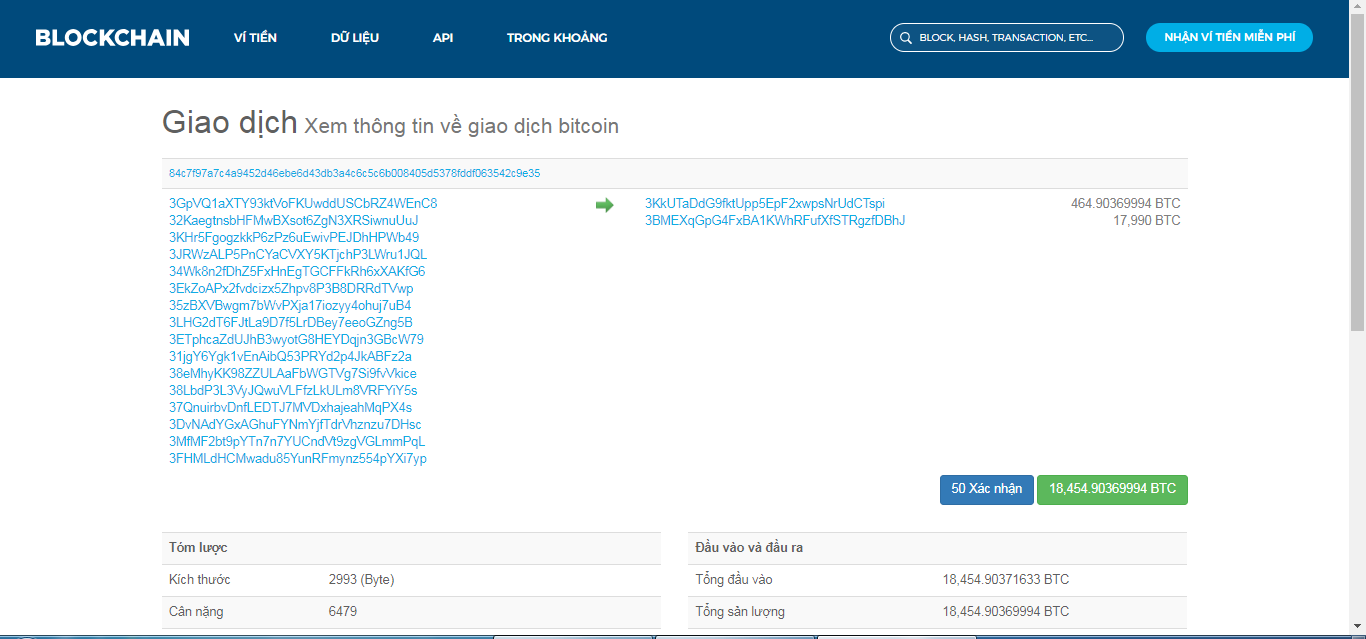Open the API menu item
This screenshot has height=639, width=1366.
click(x=443, y=38)
